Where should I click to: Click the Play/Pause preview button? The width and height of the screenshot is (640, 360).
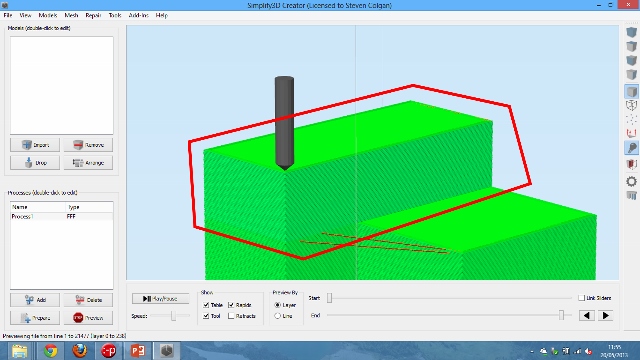coord(160,299)
